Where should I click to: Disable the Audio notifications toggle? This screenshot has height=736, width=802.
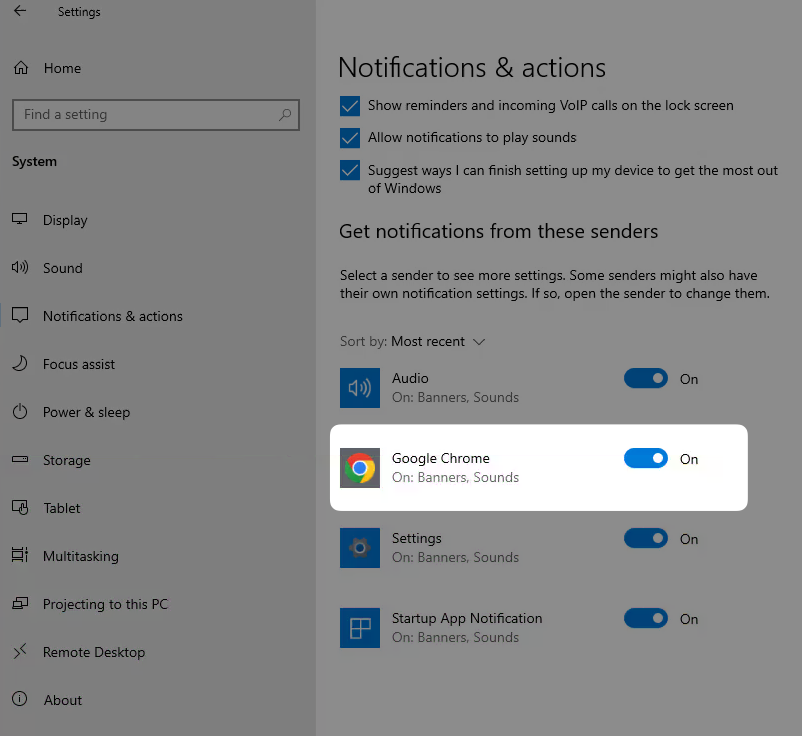coord(645,379)
